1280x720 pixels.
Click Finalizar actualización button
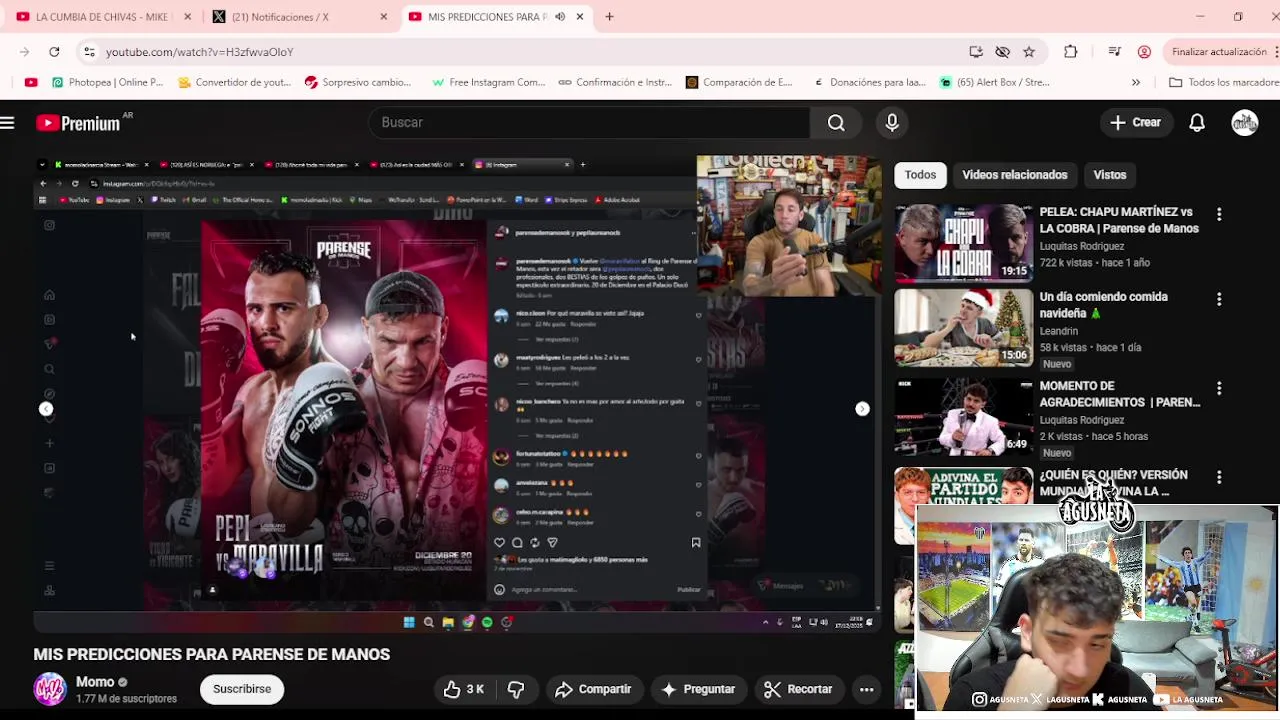tap(1219, 52)
